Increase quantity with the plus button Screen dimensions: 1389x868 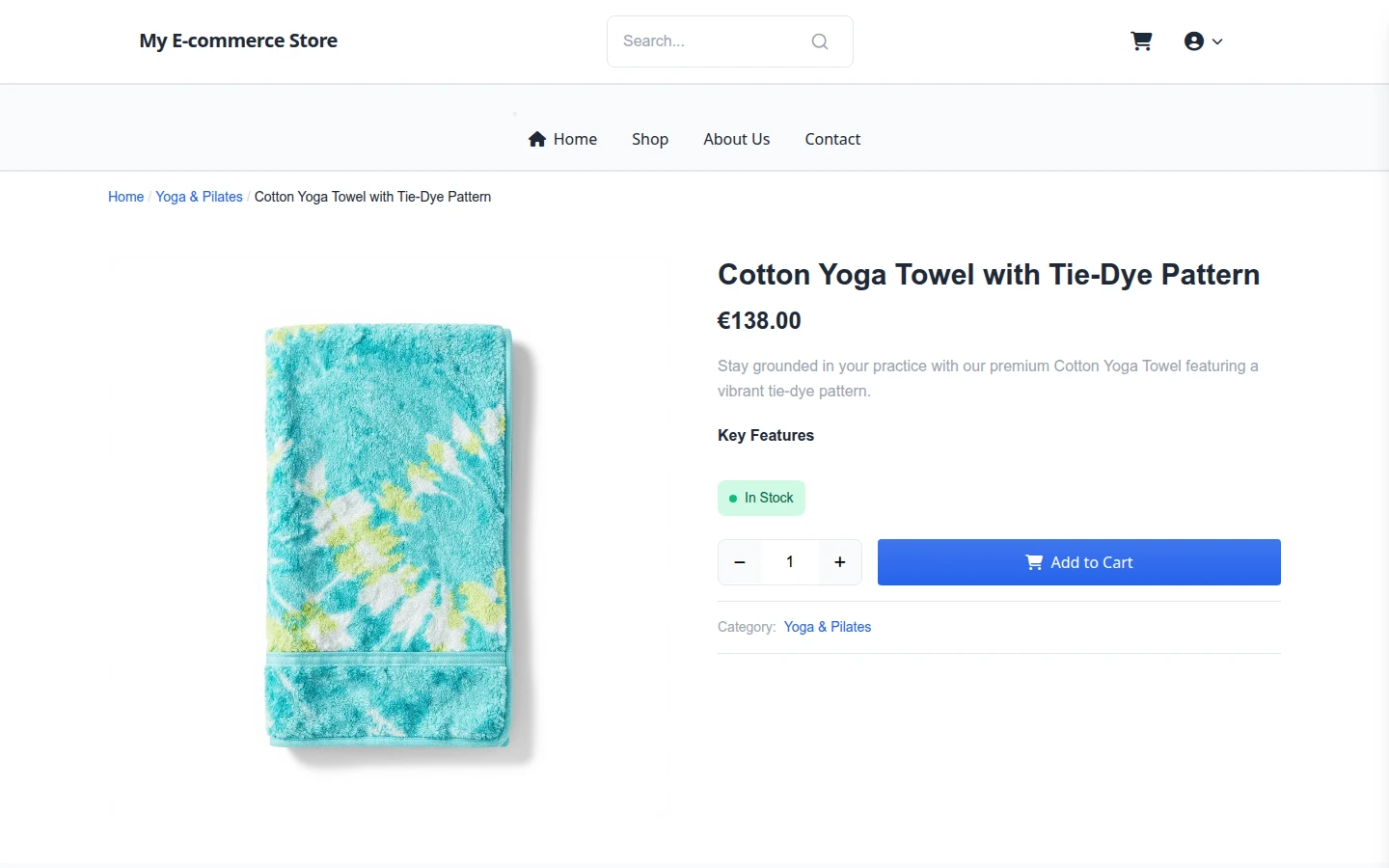pos(840,562)
